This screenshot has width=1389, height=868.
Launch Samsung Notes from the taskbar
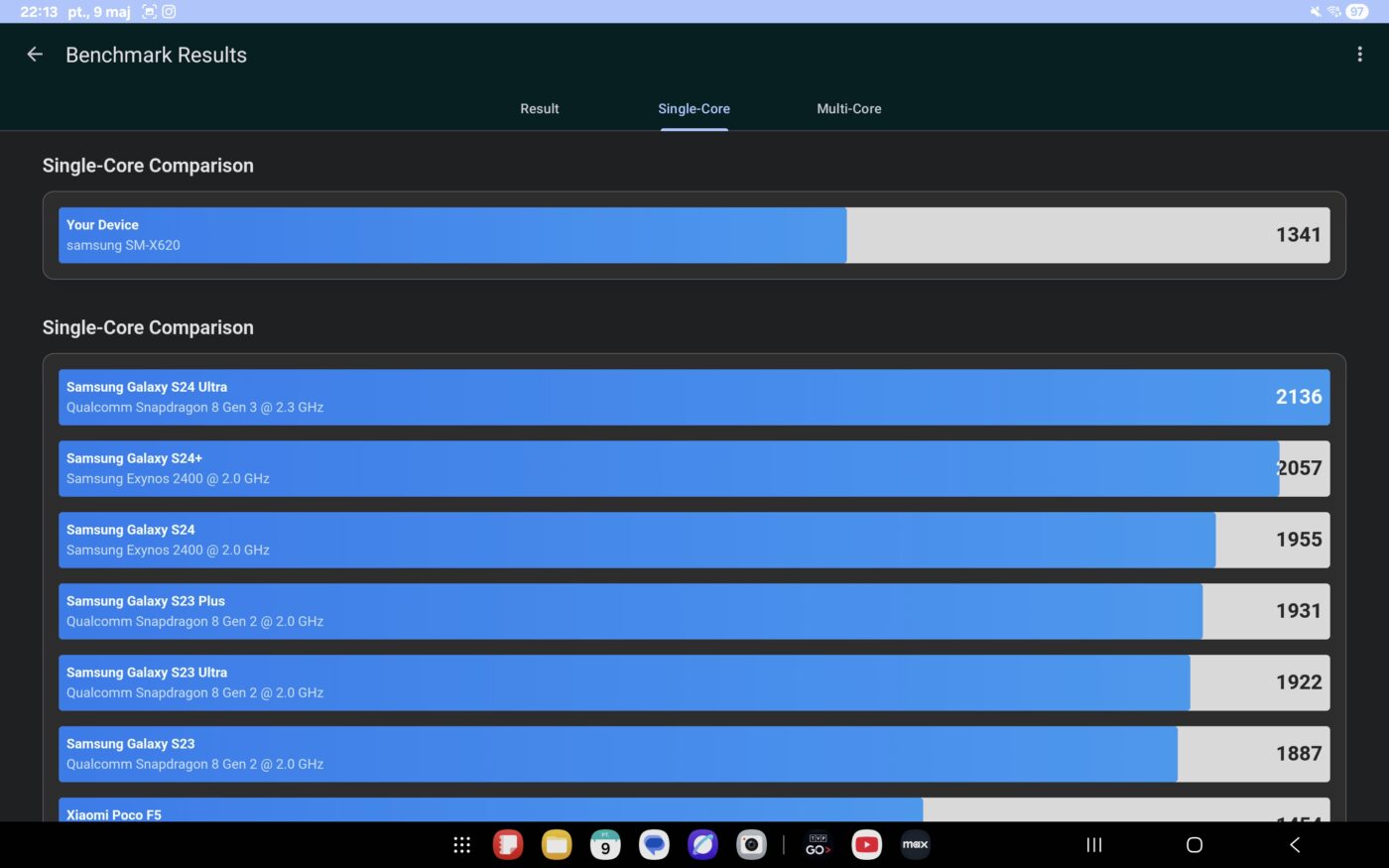pos(508,845)
